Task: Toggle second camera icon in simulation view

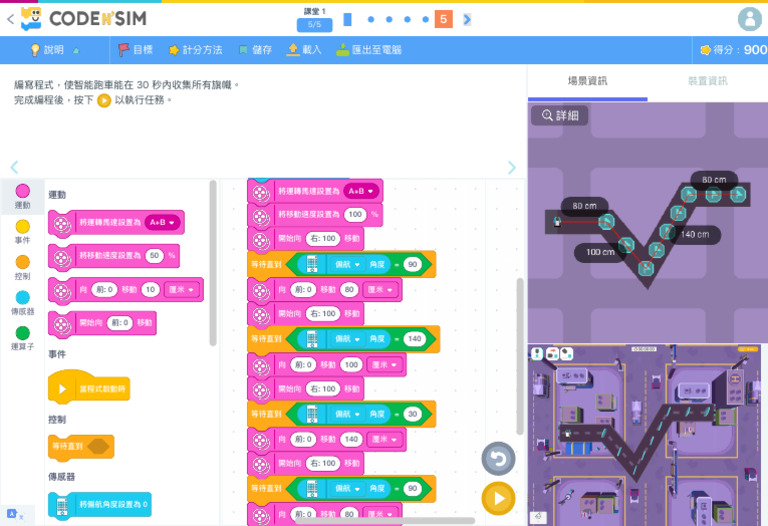Action: click(x=552, y=353)
